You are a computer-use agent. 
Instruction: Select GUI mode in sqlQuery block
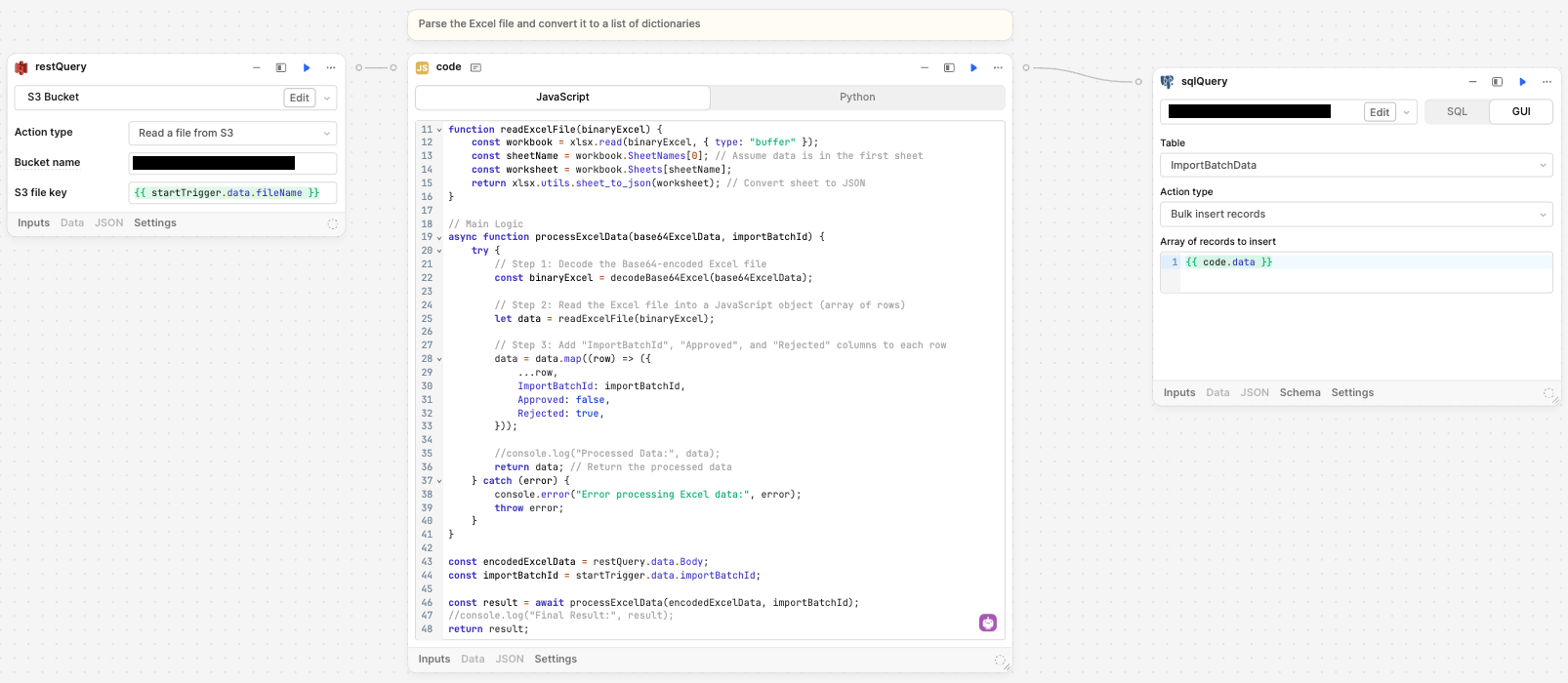1520,112
